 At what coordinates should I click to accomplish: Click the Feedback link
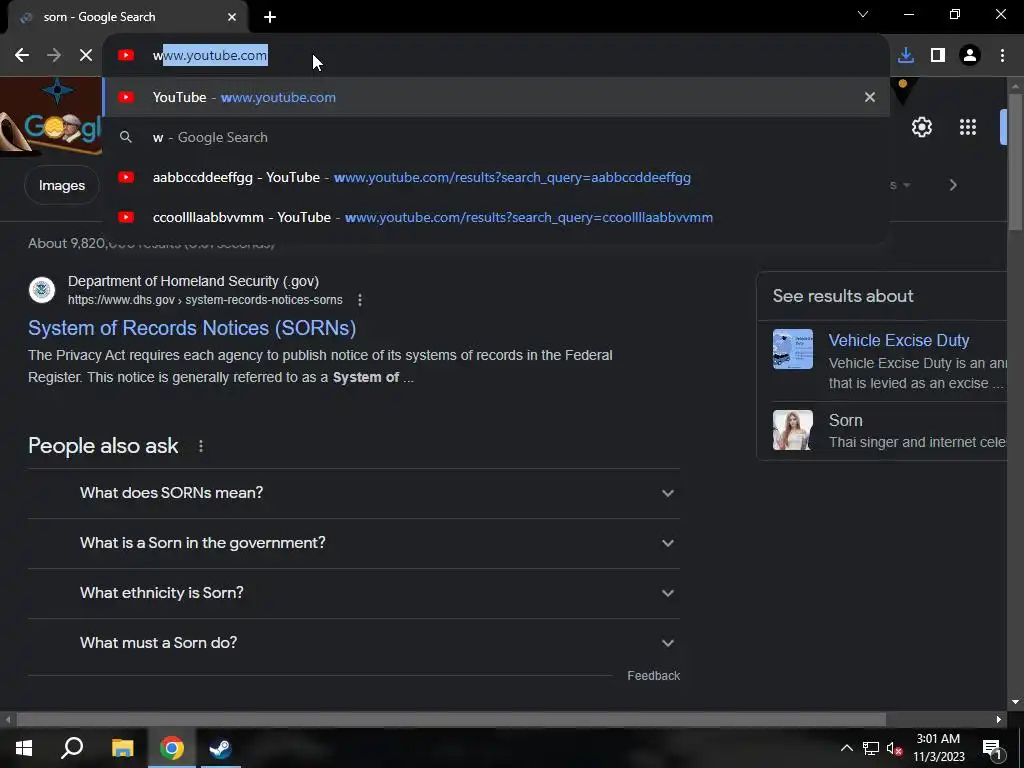pos(653,676)
